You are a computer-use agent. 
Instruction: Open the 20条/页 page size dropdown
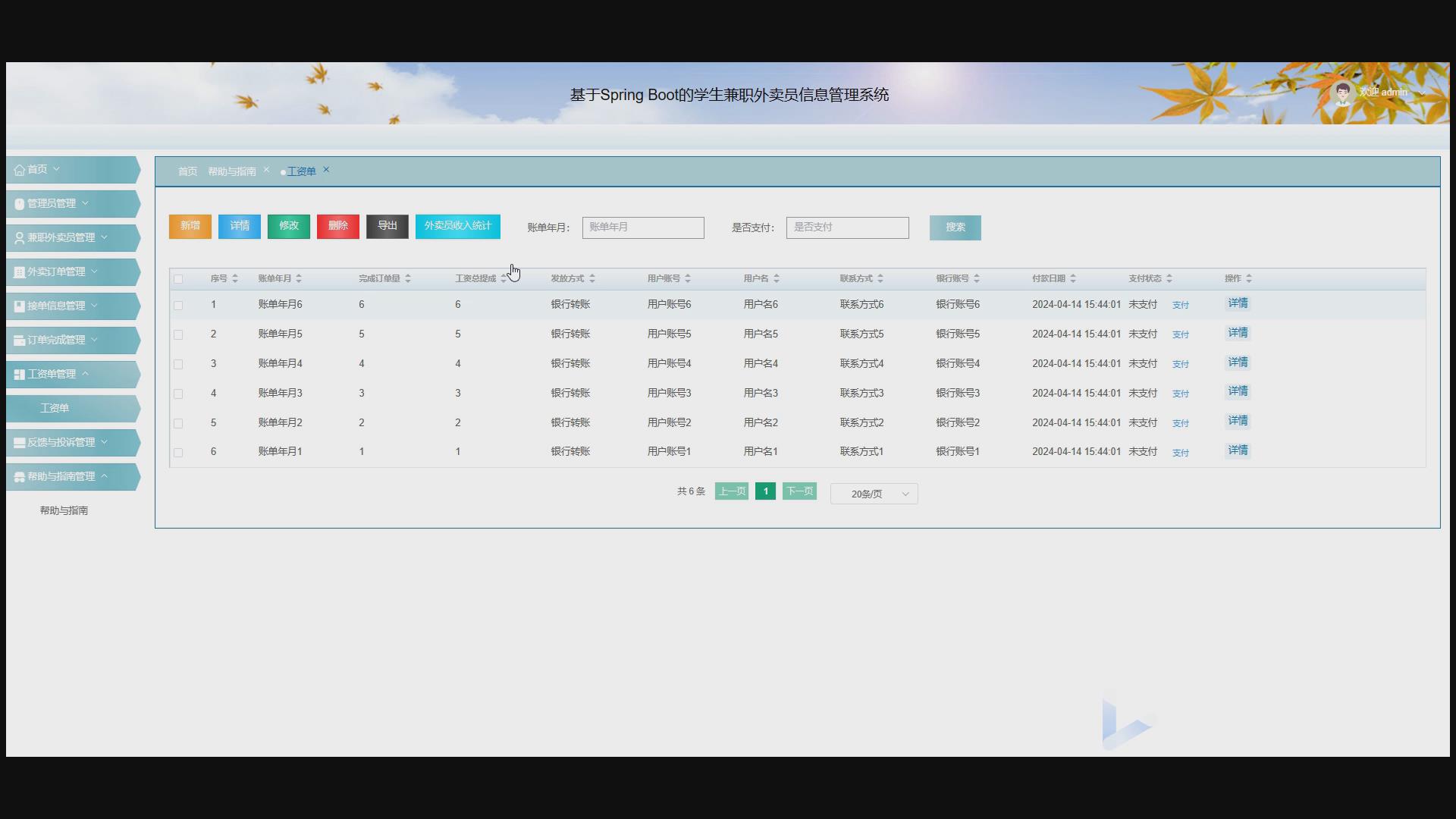pyautogui.click(x=874, y=493)
